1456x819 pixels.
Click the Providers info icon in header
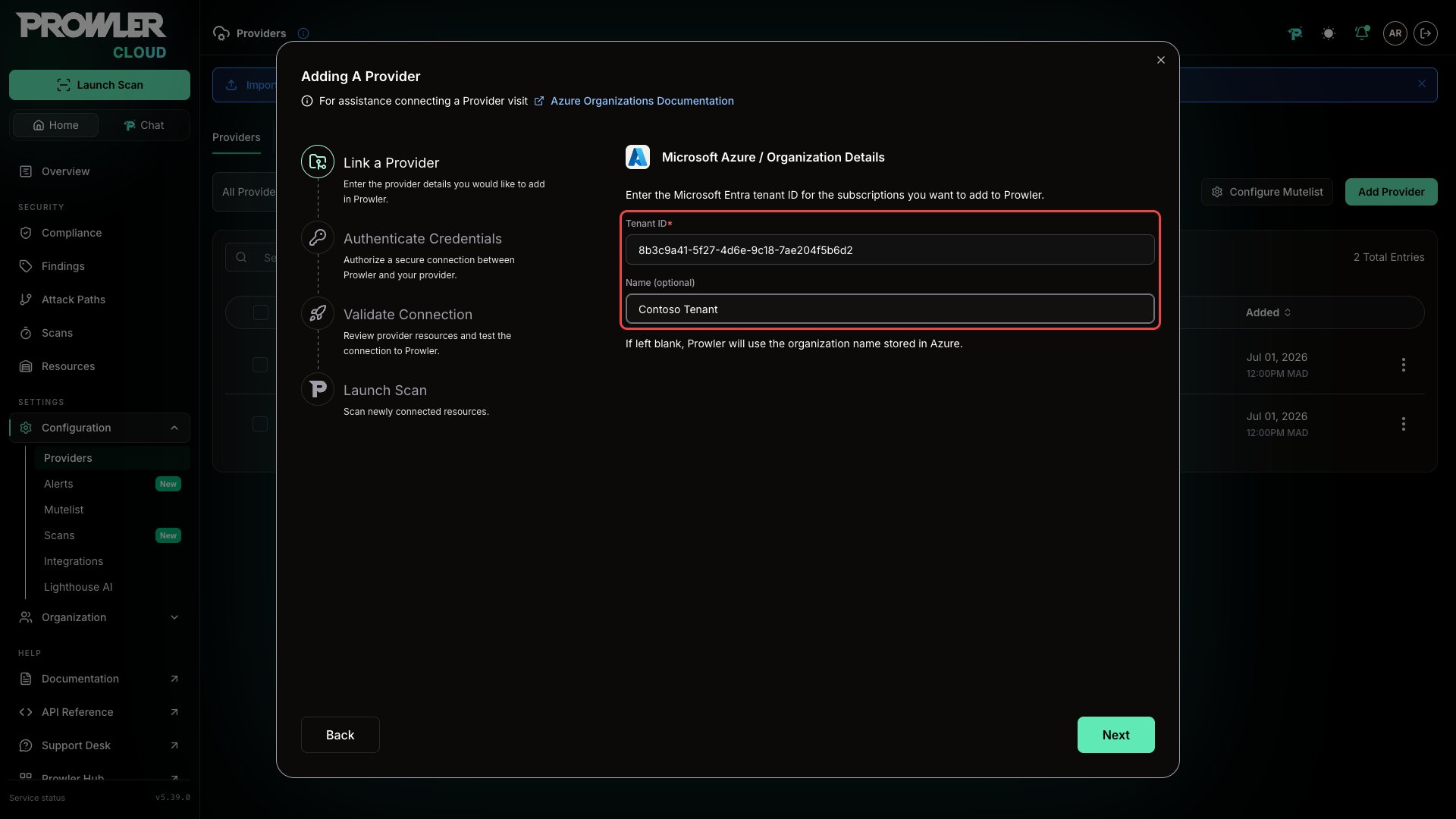pos(303,33)
